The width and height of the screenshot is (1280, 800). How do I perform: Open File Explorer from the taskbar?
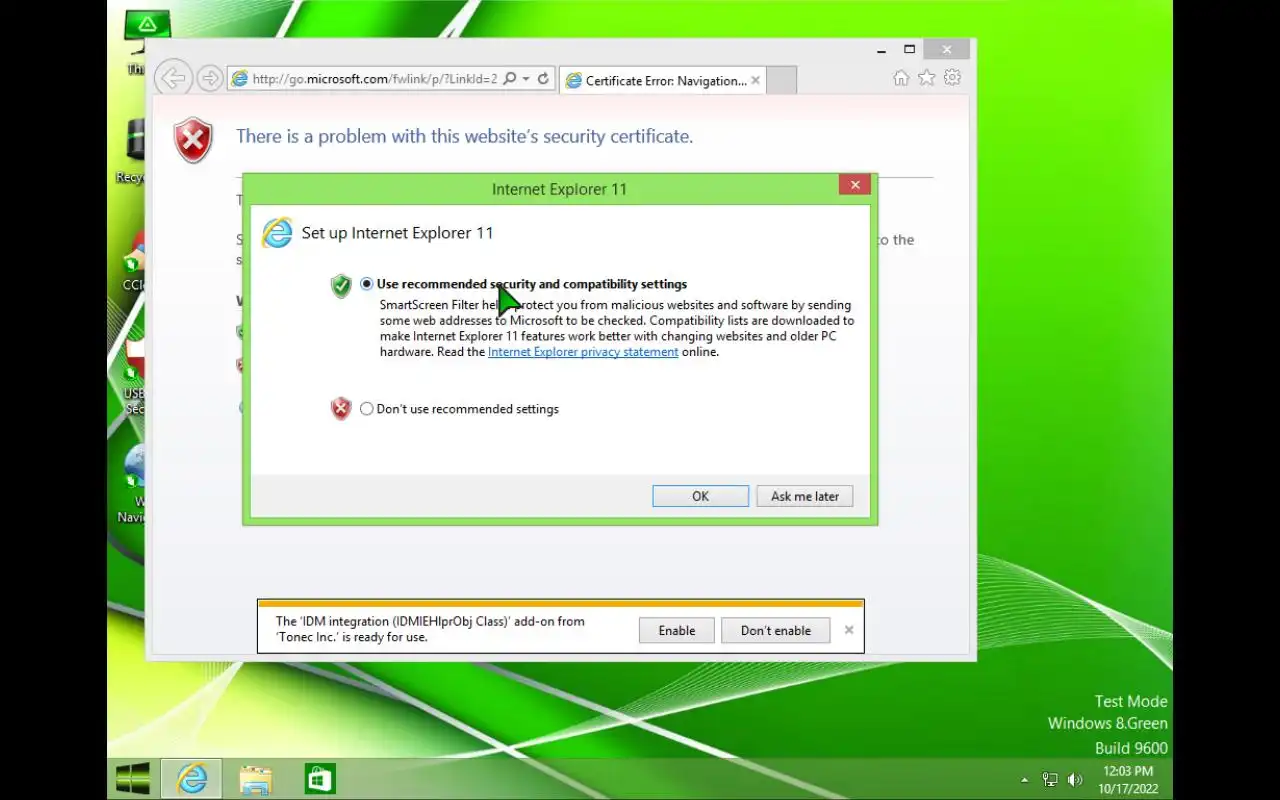[x=256, y=779]
